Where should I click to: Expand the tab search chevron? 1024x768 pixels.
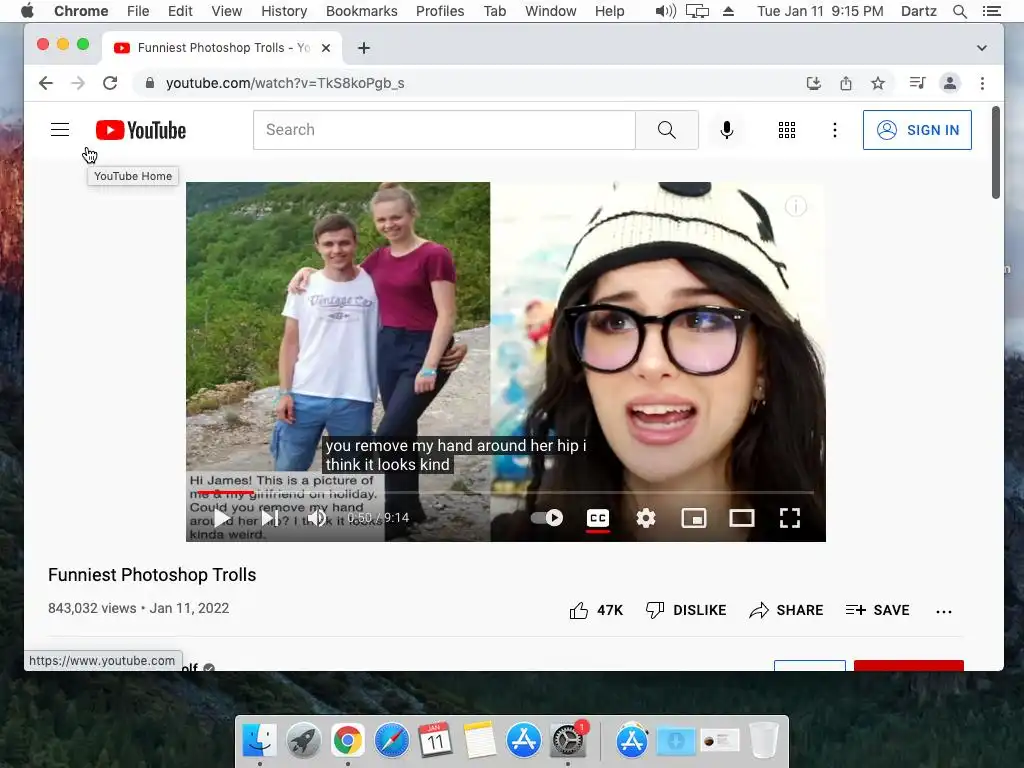click(x=982, y=48)
